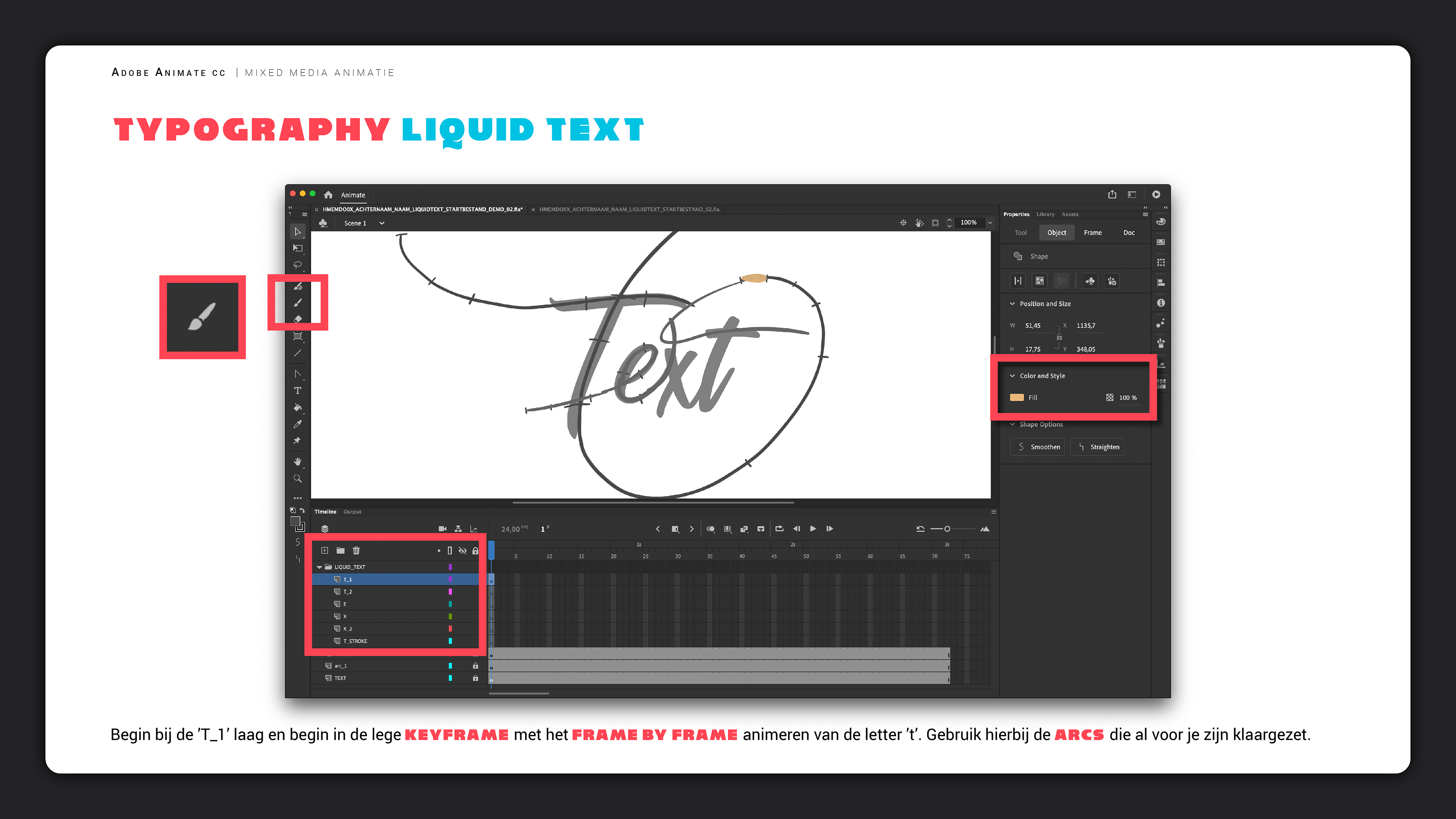Click the Straighten button

coord(1098,447)
